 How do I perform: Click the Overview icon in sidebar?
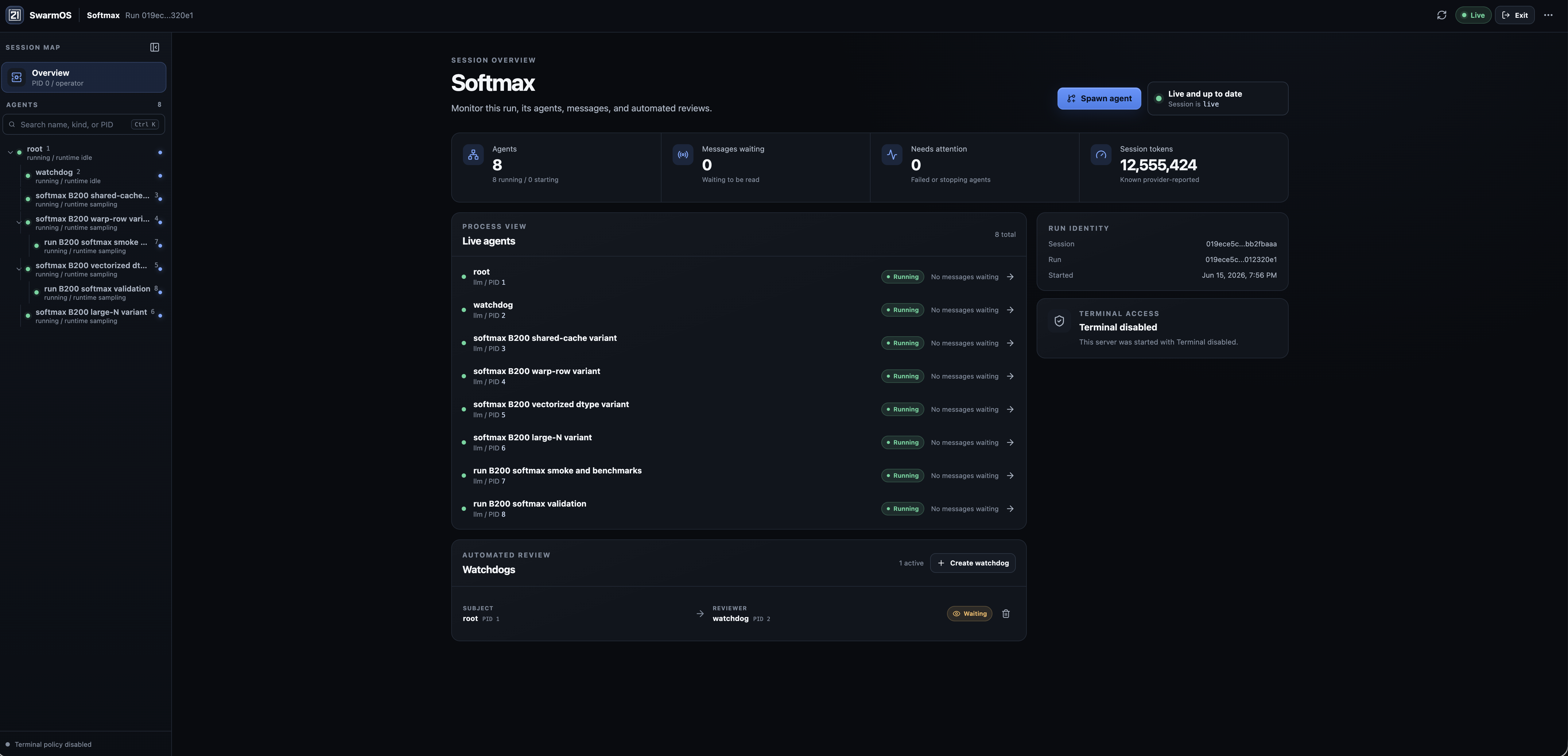pyautogui.click(x=17, y=77)
